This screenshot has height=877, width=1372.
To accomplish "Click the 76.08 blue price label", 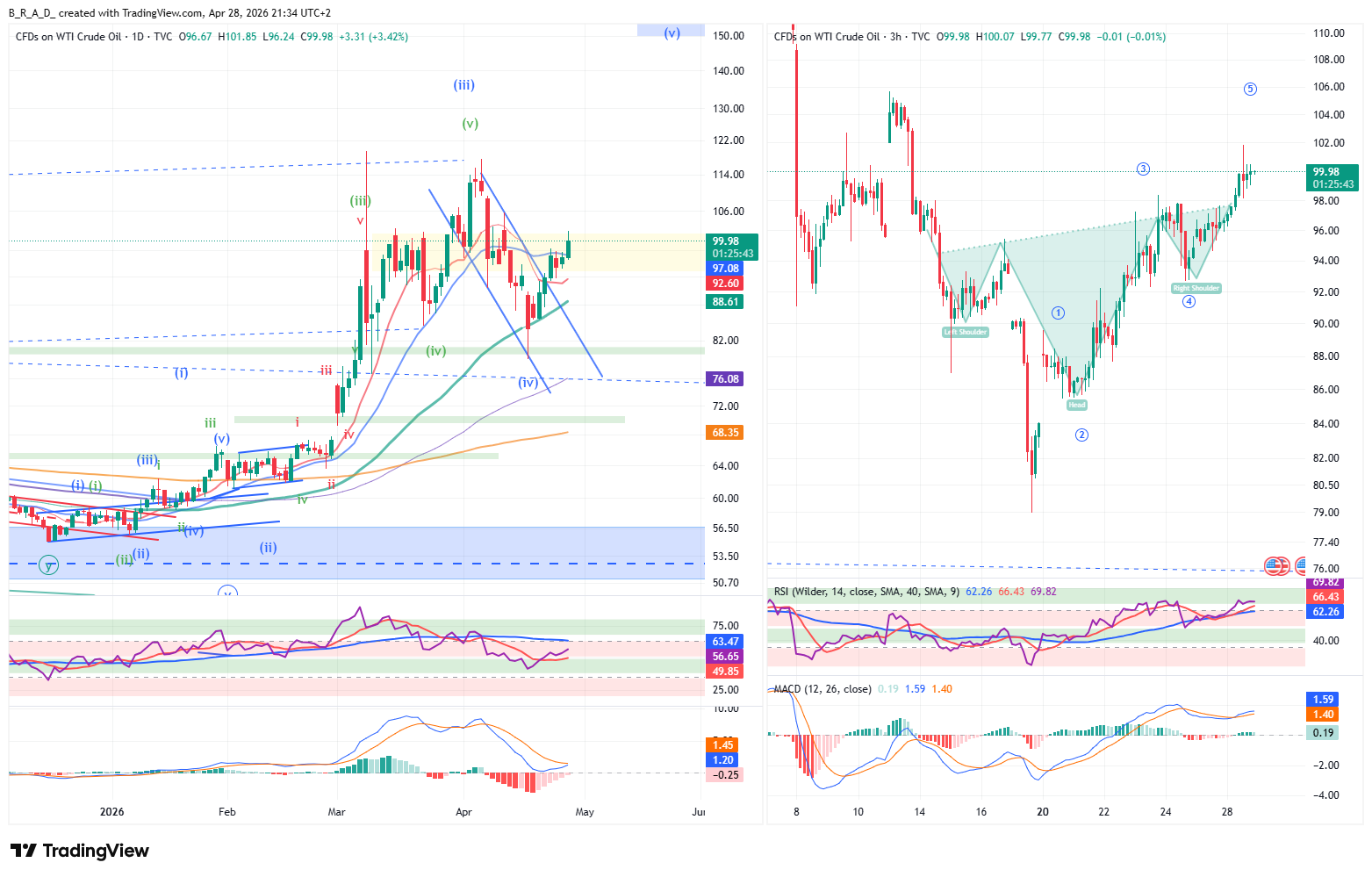I will pos(725,379).
